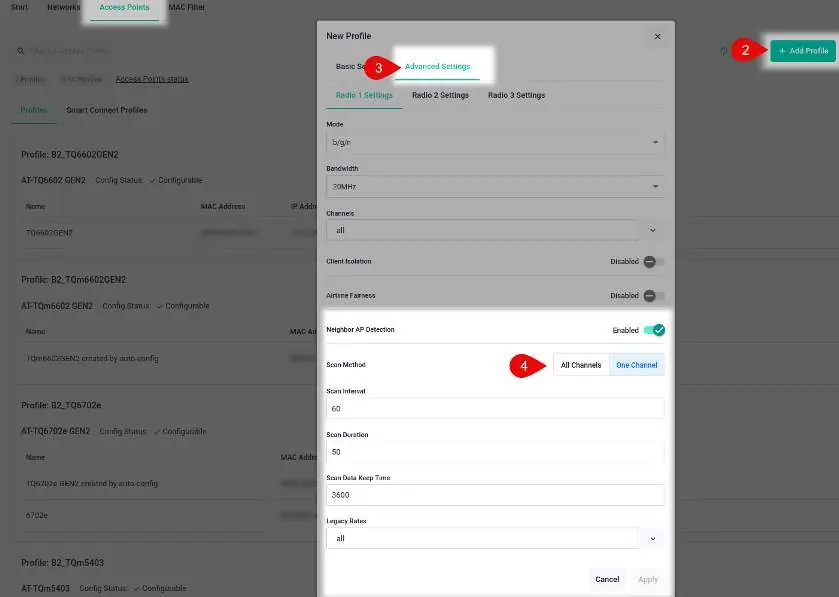Screen dimensions: 839x597
Task: Click the Profile: B2_TQ6602GEN2 heading
Action: (70, 155)
